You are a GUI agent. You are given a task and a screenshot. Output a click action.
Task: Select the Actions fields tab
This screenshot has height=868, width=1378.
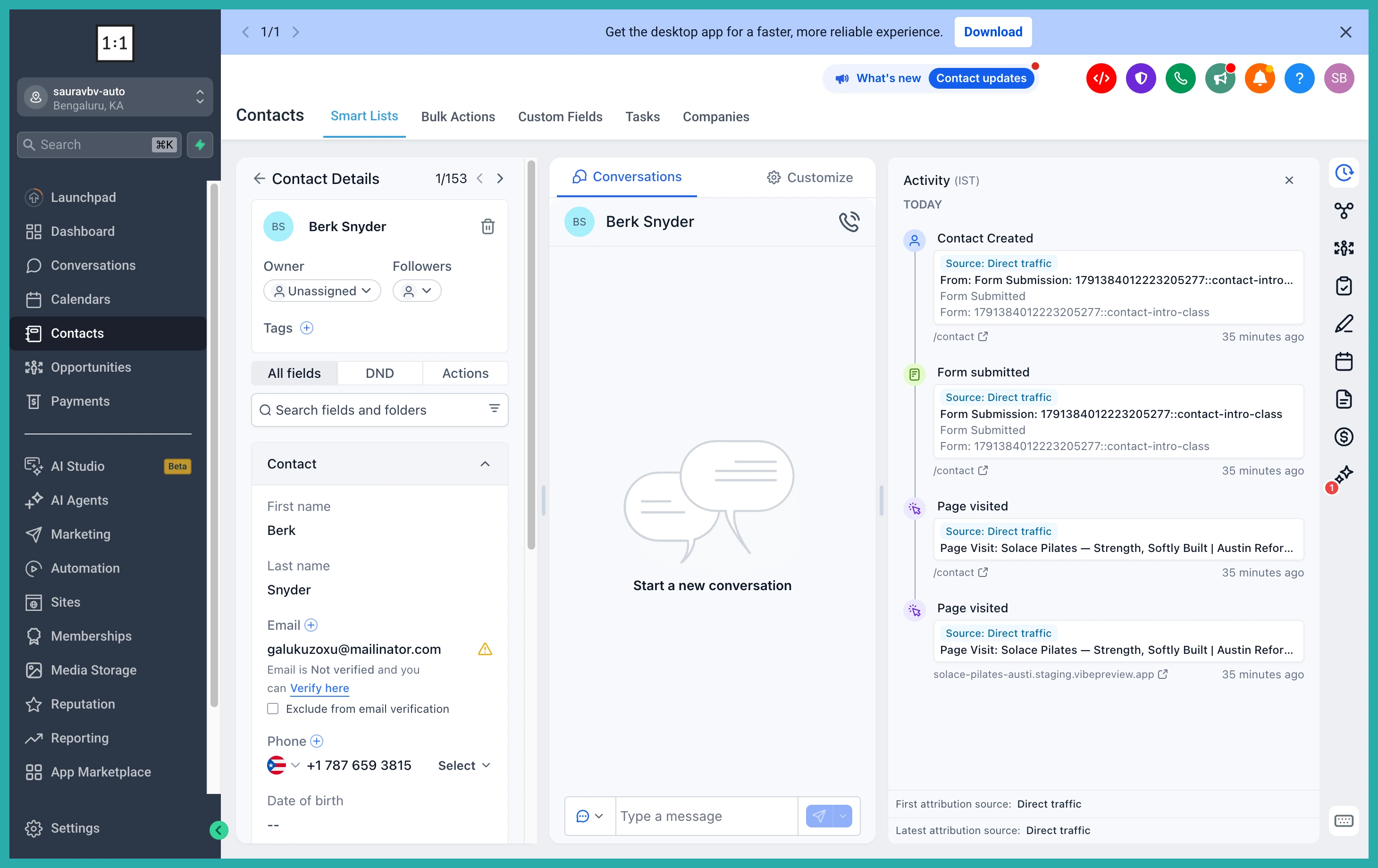tap(465, 373)
